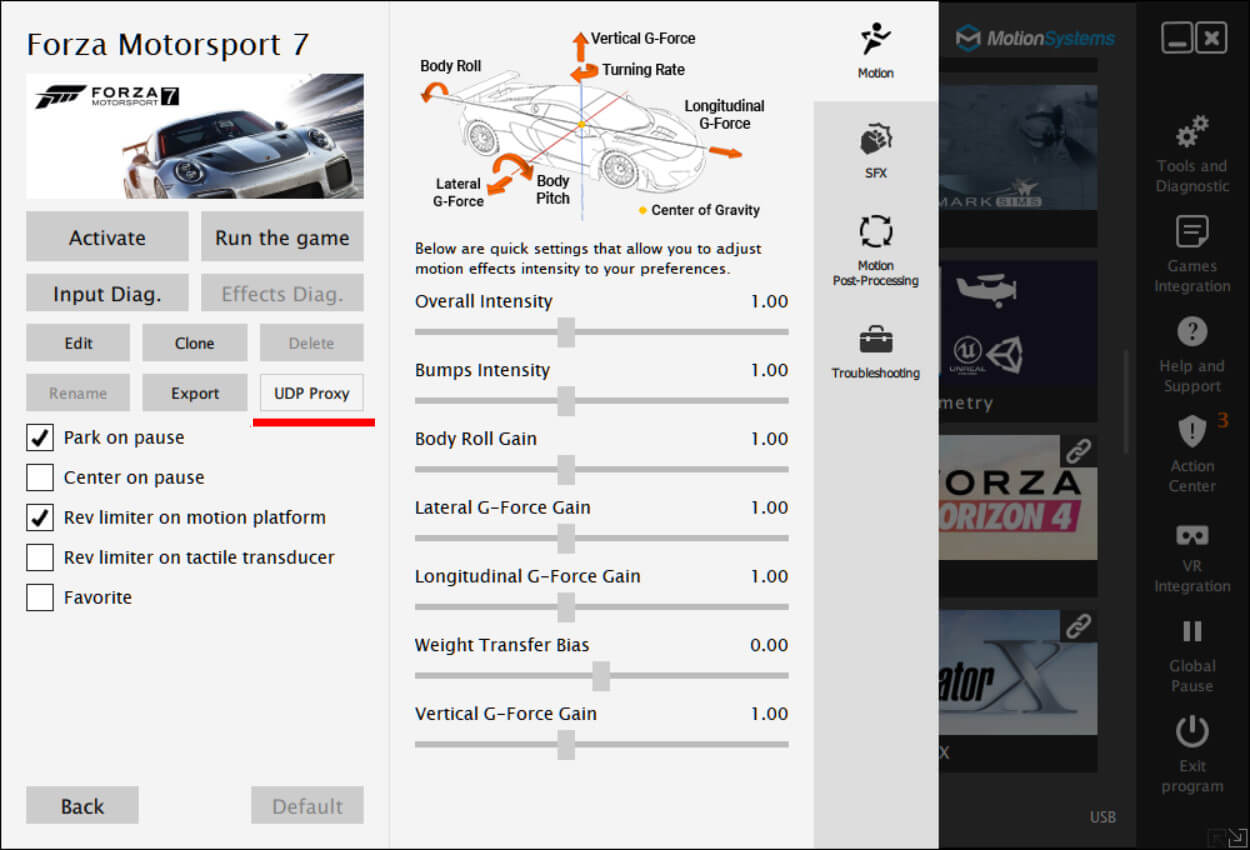This screenshot has width=1250, height=850.
Task: Go Back to the game list
Action: click(x=82, y=805)
